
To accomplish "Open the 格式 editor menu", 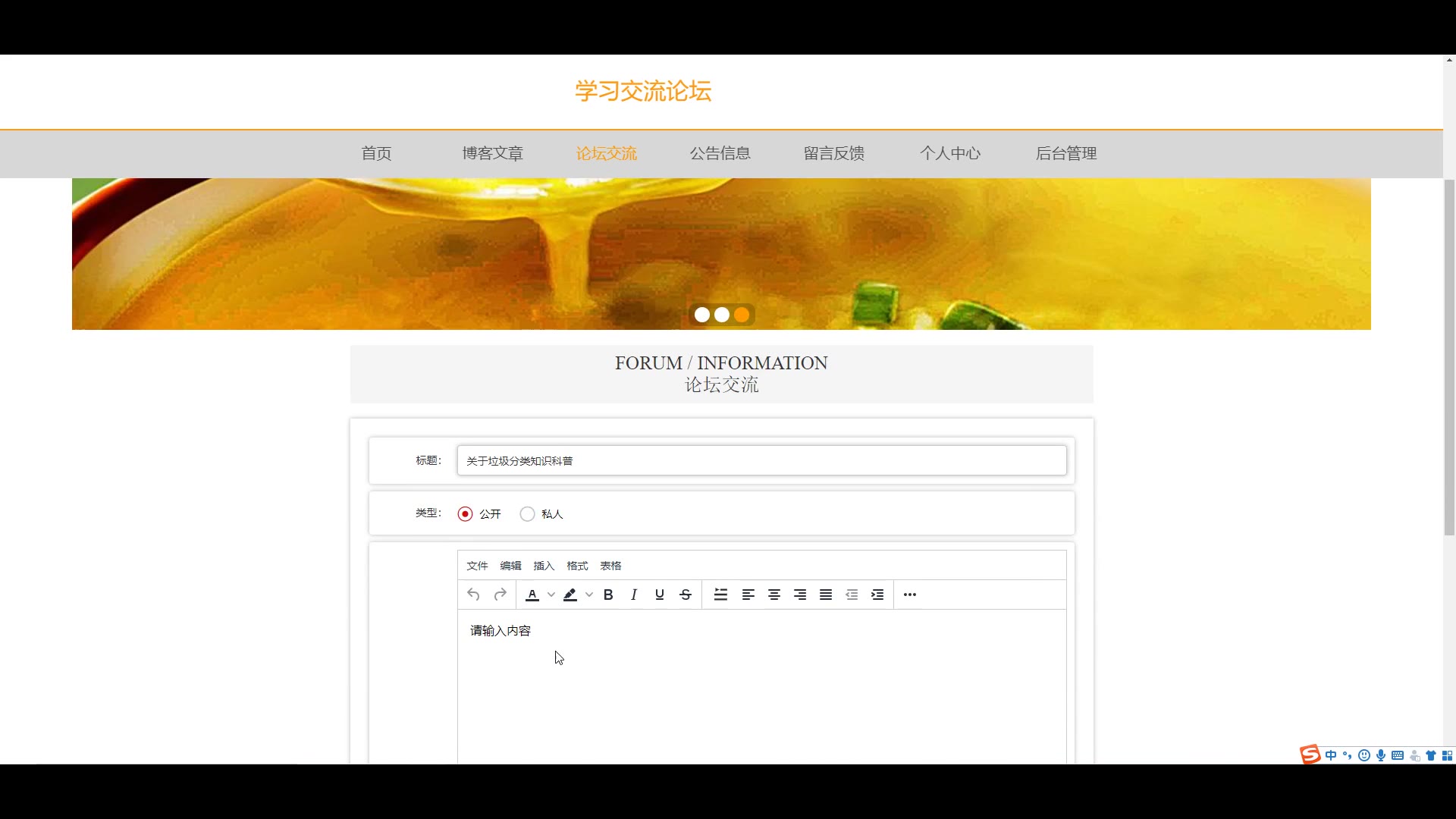I will point(577,566).
